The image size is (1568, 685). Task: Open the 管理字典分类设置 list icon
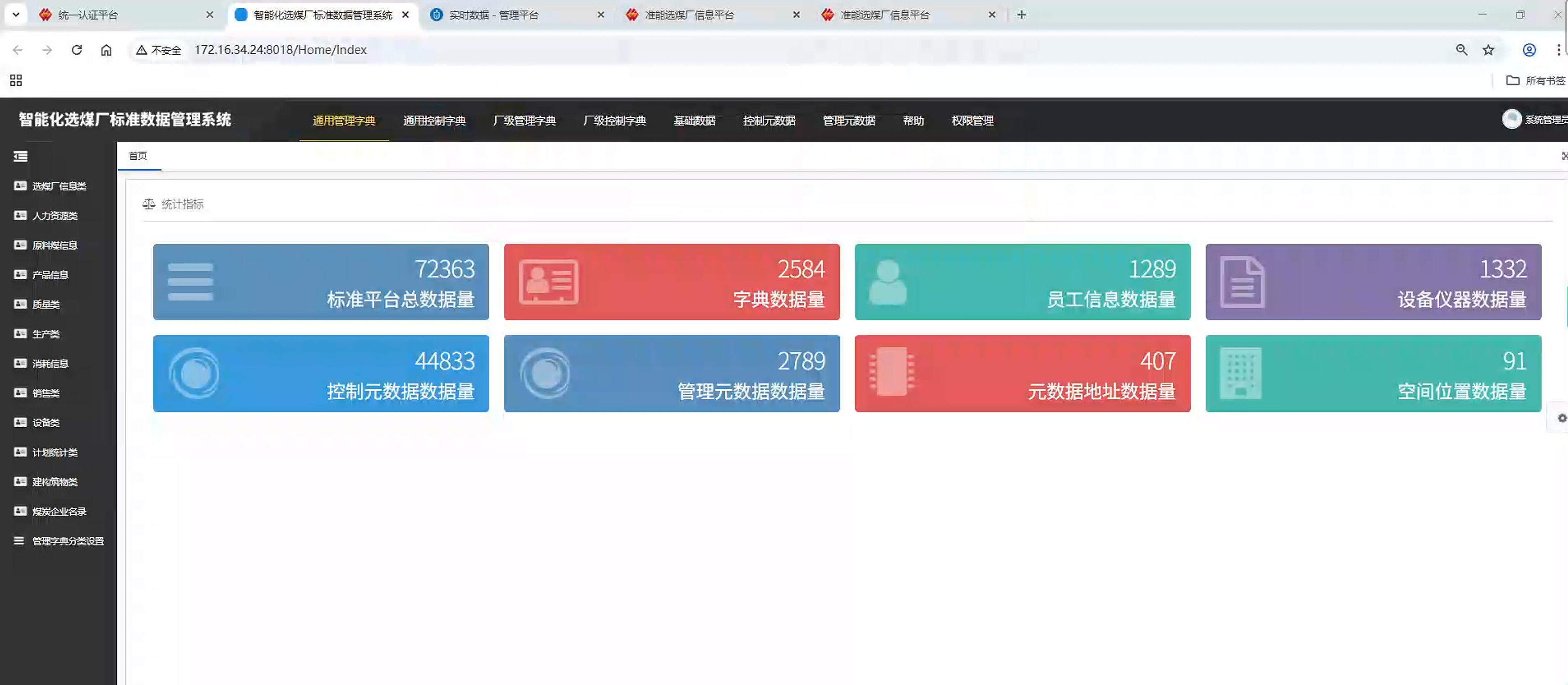tap(20, 541)
